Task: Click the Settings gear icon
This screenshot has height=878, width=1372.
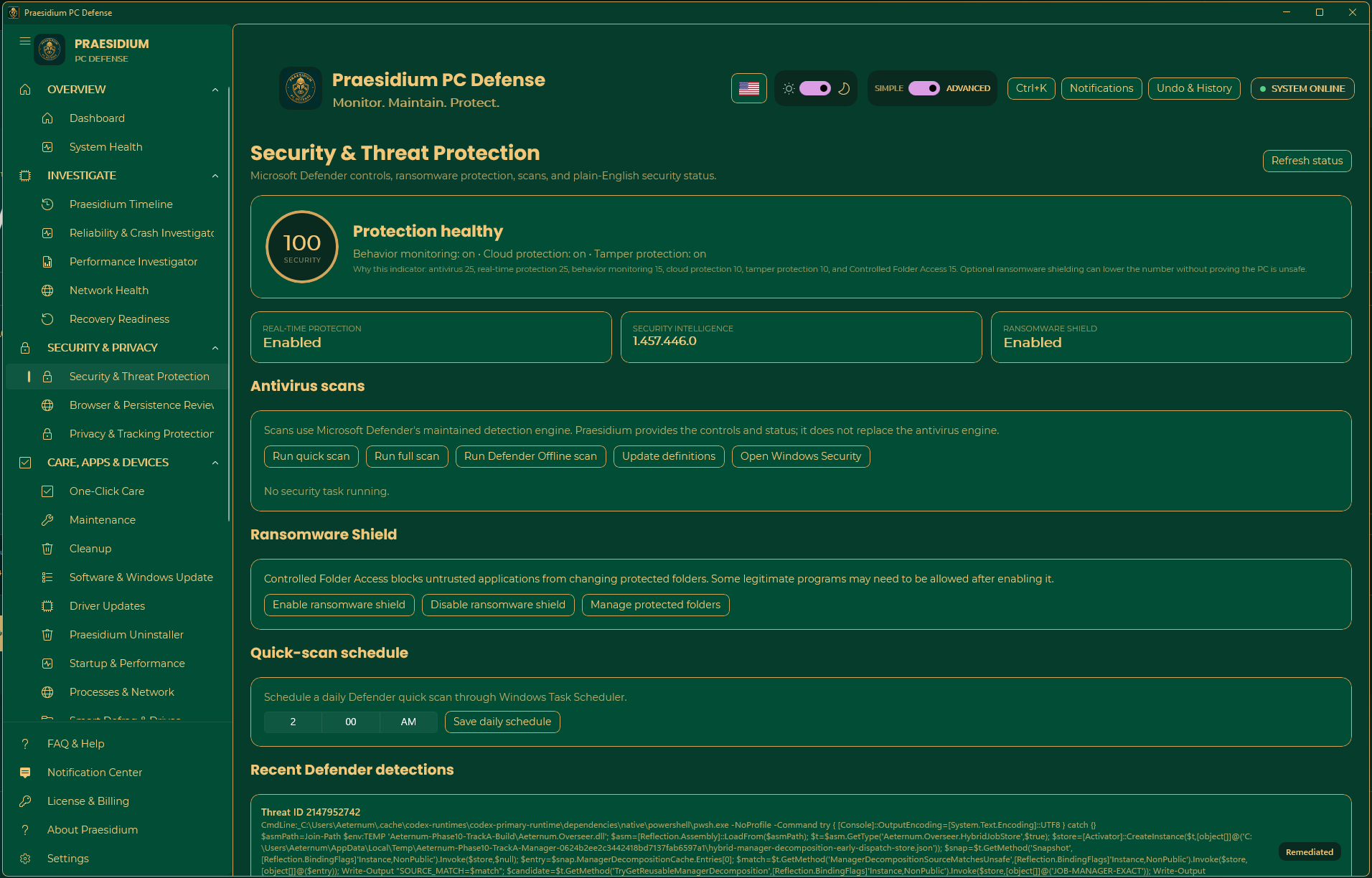Action: tap(25, 859)
